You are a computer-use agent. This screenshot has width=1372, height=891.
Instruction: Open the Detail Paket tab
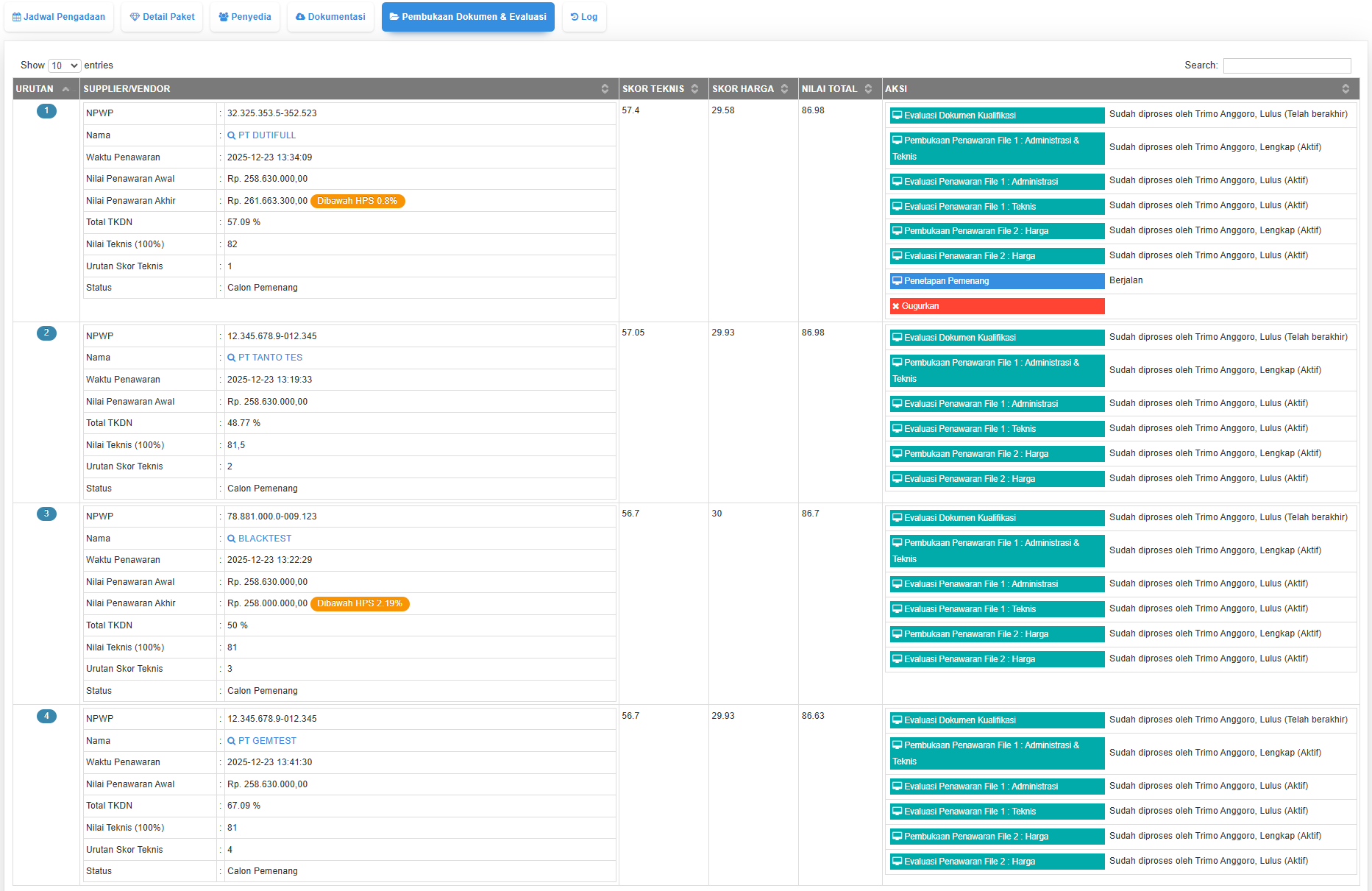pyautogui.click(x=163, y=17)
